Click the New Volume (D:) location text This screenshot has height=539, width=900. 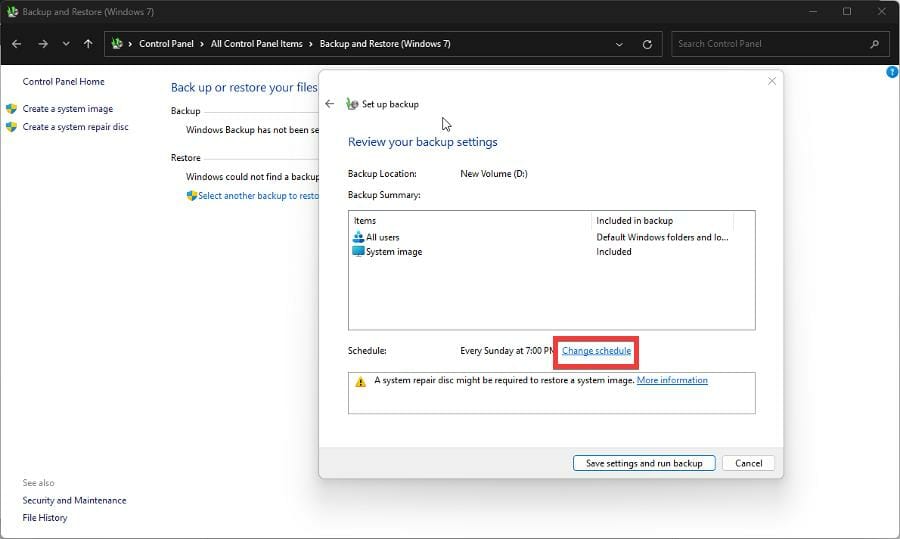[x=494, y=174]
